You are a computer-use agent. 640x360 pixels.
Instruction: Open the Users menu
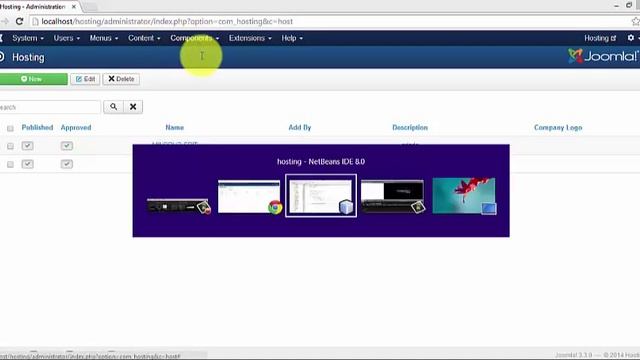pos(67,38)
